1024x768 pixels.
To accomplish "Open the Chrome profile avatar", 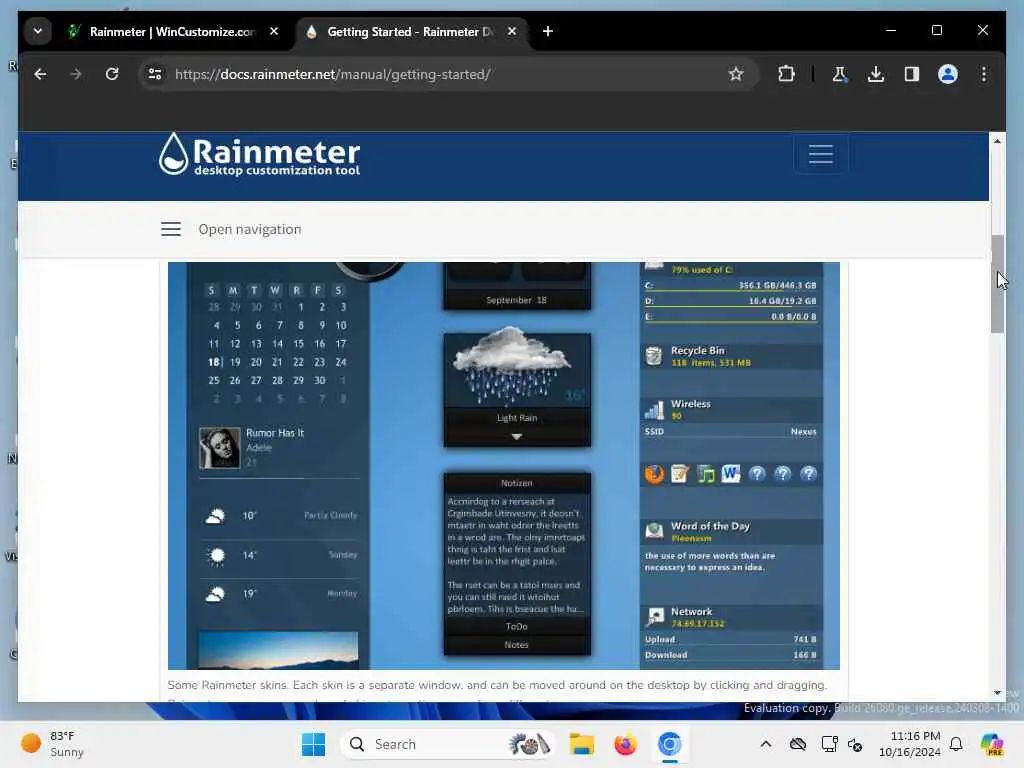I will 948,74.
